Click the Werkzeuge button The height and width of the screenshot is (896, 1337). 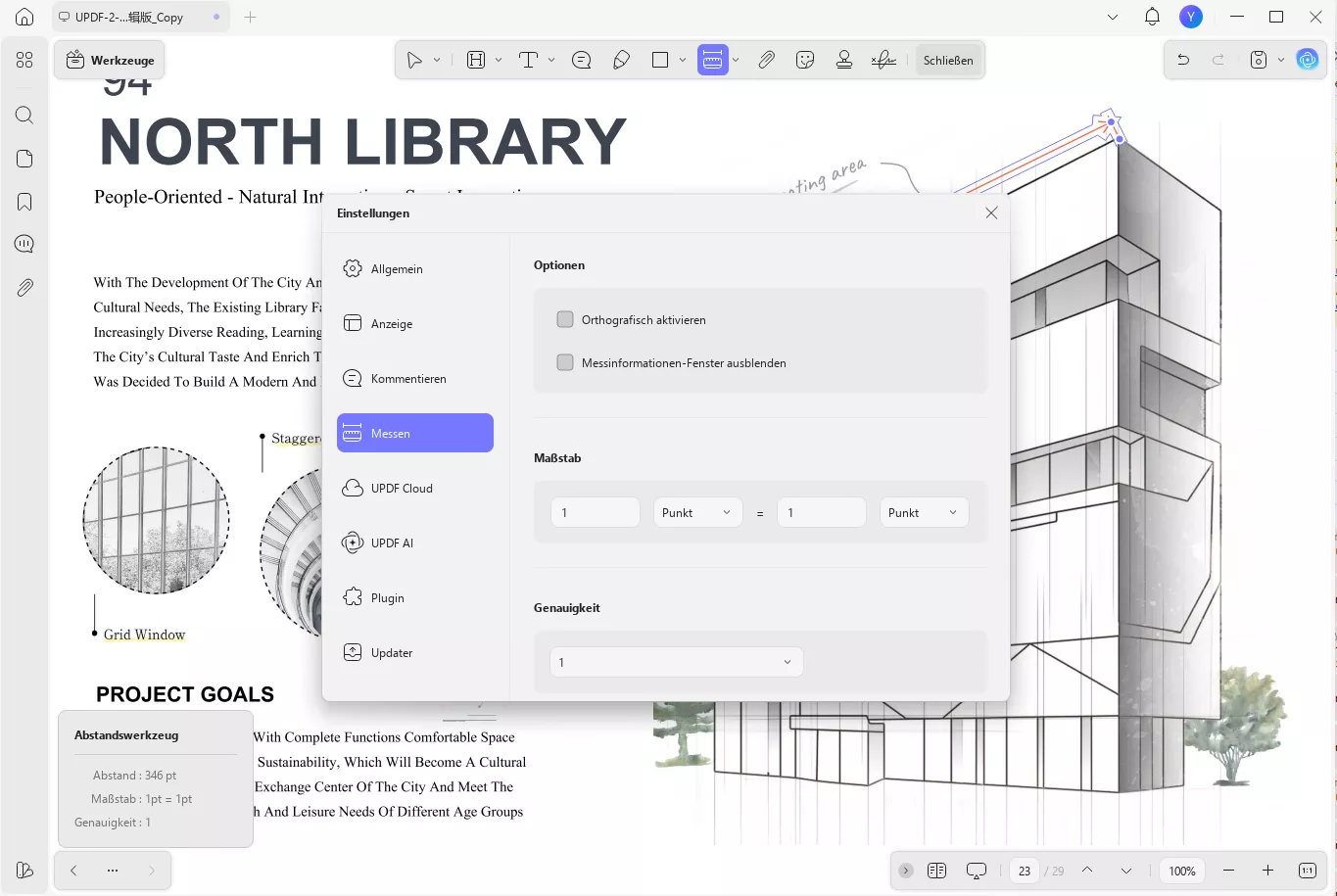pyautogui.click(x=110, y=60)
